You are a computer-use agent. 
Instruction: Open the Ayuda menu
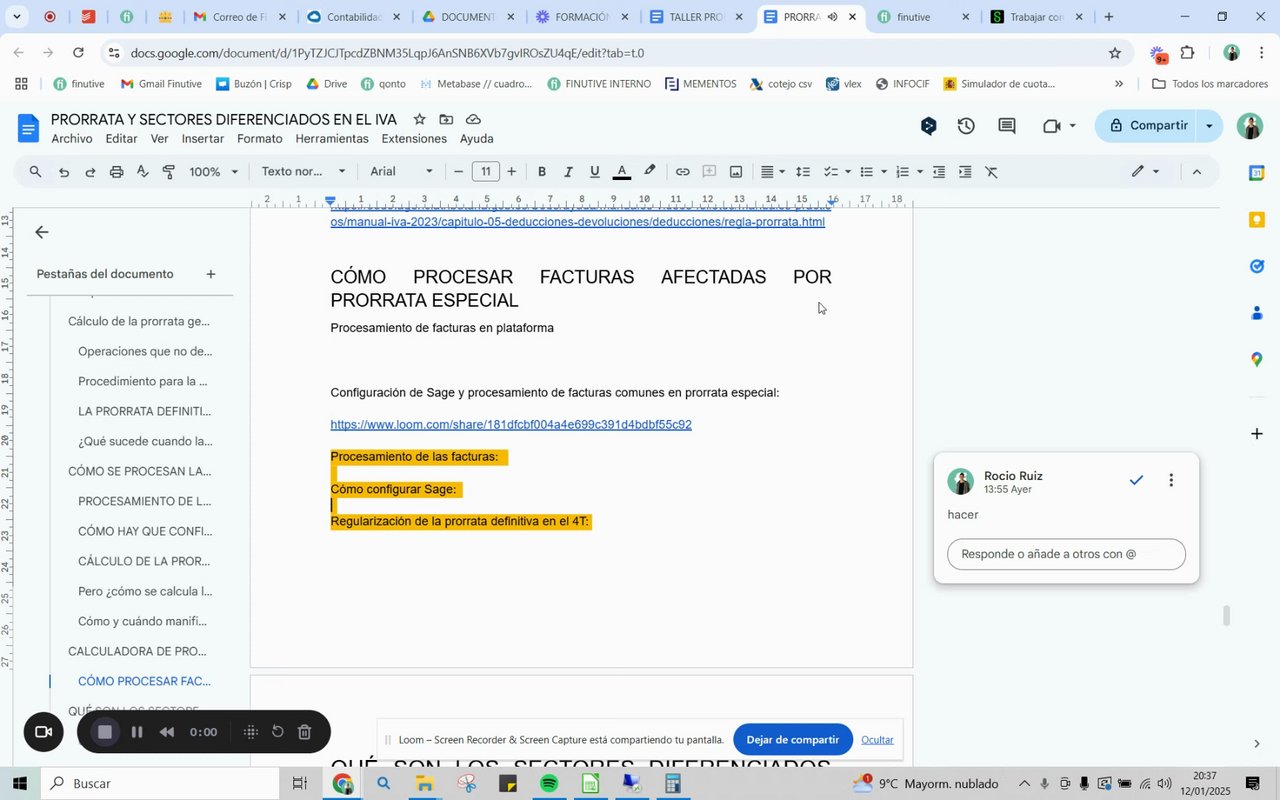pos(476,139)
